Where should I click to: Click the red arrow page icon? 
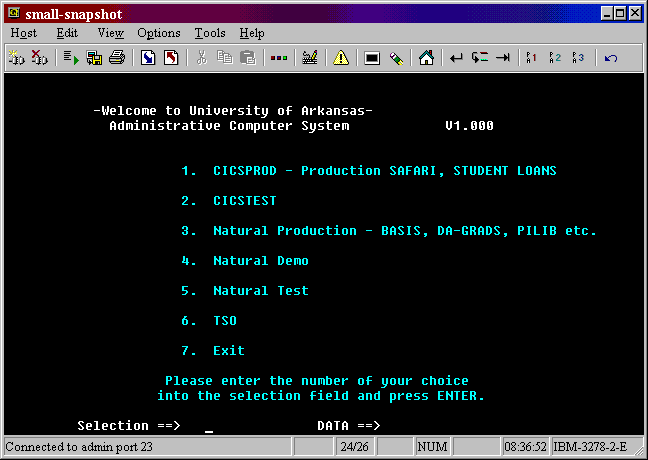tap(171, 57)
